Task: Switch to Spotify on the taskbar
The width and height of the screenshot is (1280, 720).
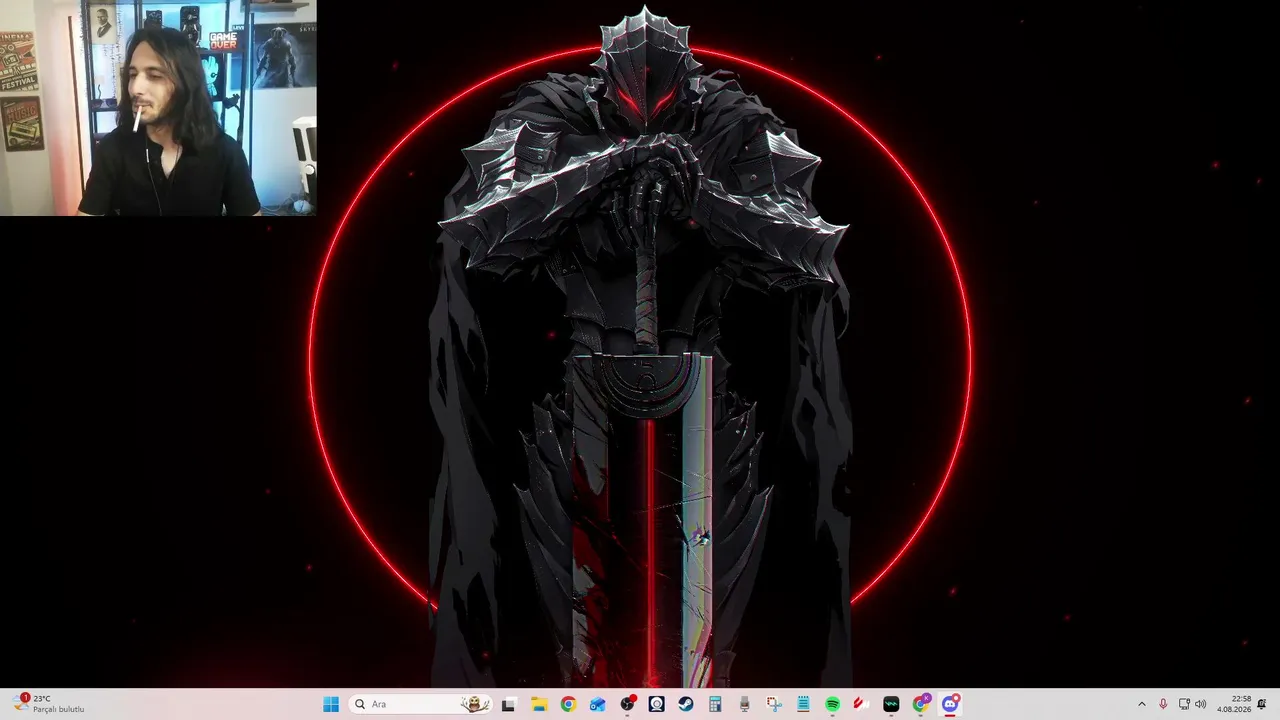Action: [833, 704]
